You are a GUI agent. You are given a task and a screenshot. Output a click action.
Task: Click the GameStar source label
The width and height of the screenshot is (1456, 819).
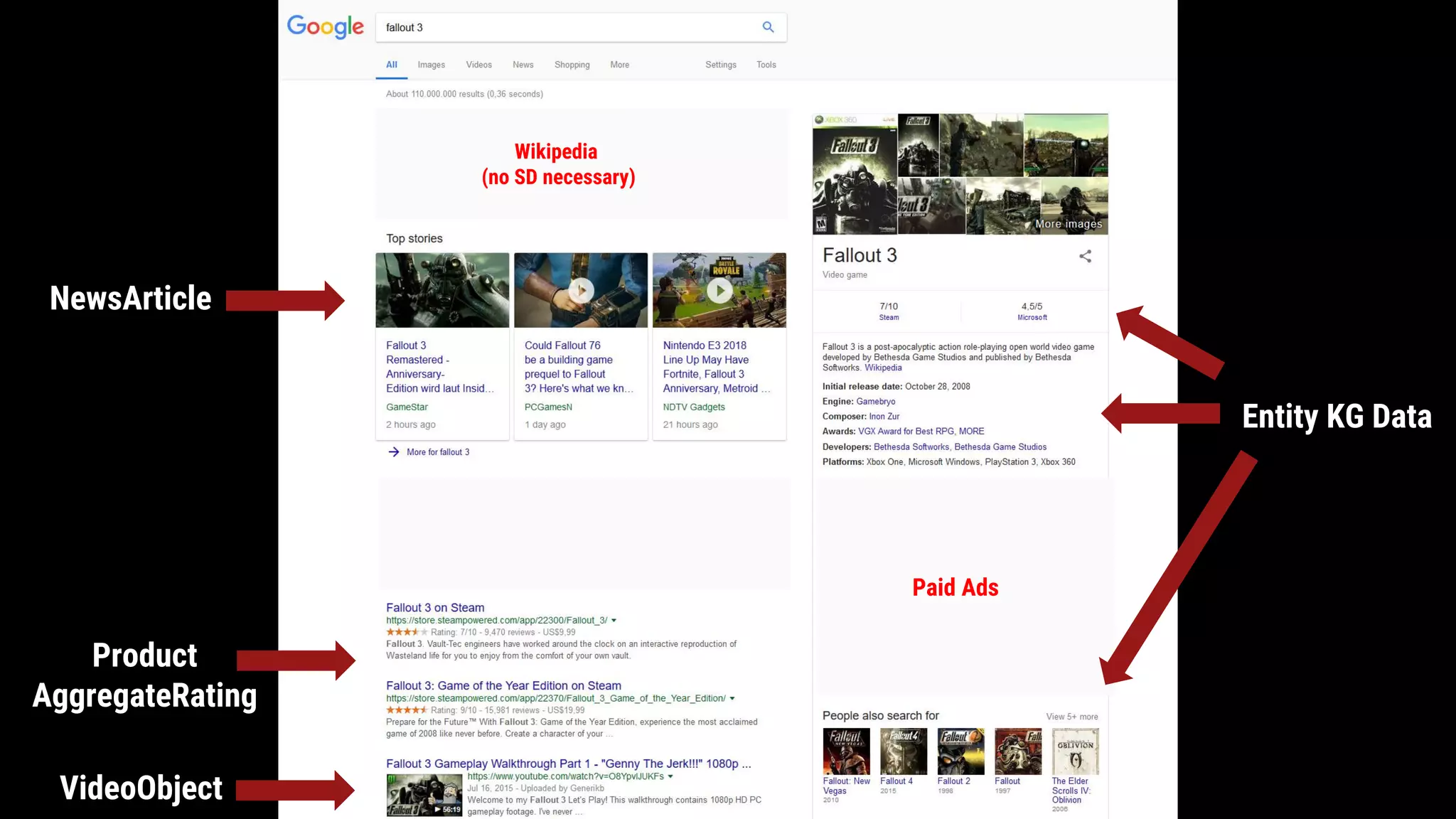[x=407, y=407]
